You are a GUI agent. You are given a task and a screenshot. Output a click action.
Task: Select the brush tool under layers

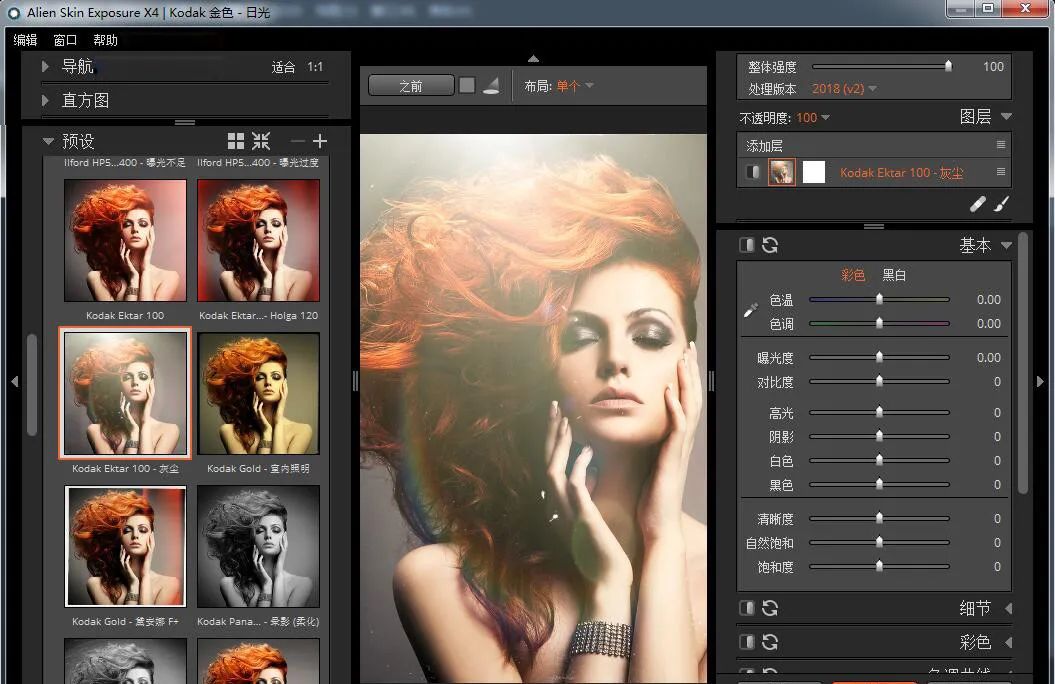point(1001,203)
